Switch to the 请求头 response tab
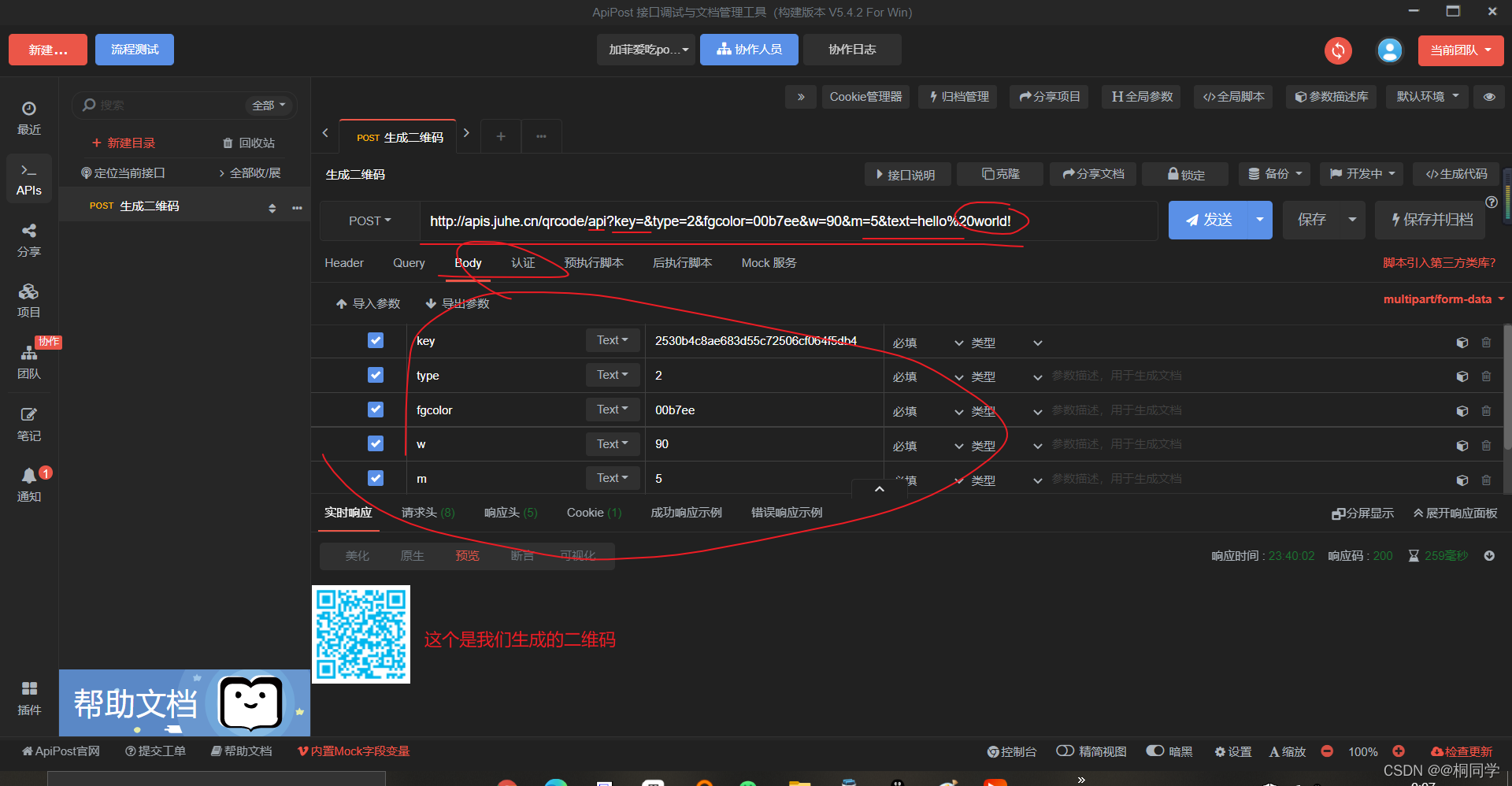This screenshot has height=786, width=1512. click(428, 513)
